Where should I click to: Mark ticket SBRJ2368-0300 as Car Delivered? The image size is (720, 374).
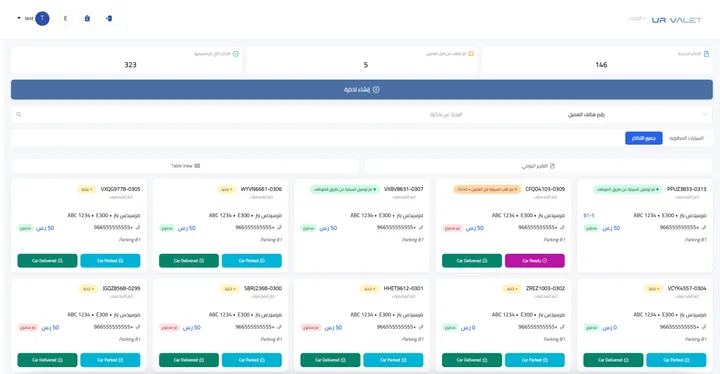(189, 360)
